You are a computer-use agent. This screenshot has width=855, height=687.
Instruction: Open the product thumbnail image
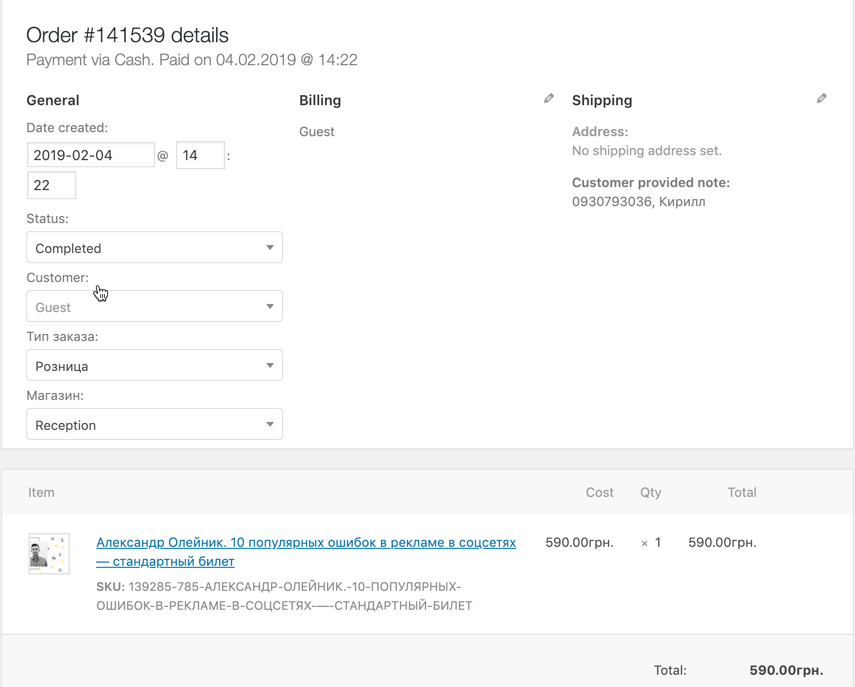coord(49,554)
